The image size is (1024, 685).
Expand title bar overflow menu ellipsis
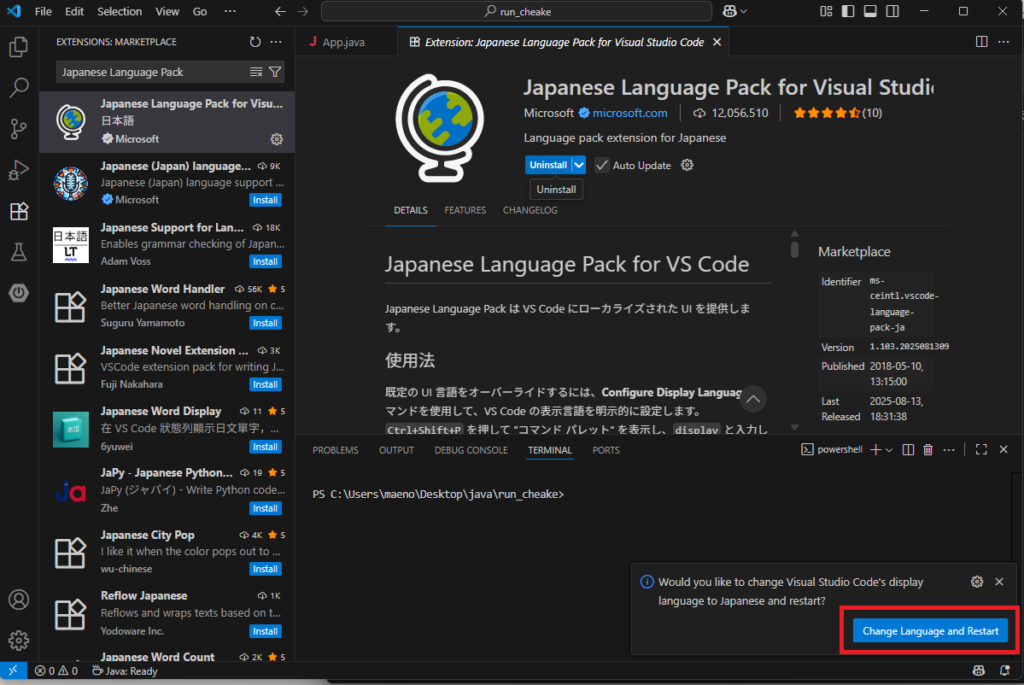coord(230,11)
